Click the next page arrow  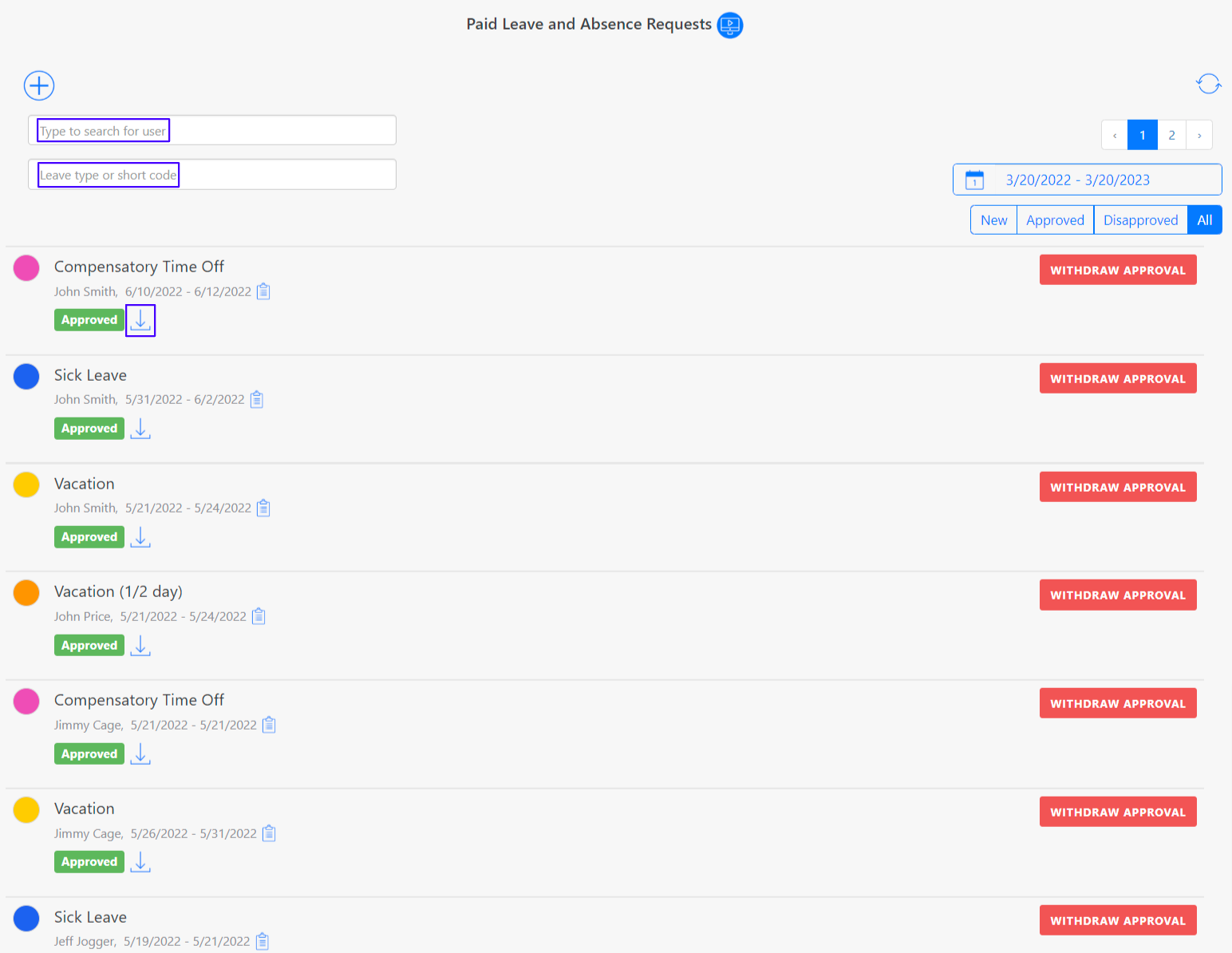[1199, 134]
